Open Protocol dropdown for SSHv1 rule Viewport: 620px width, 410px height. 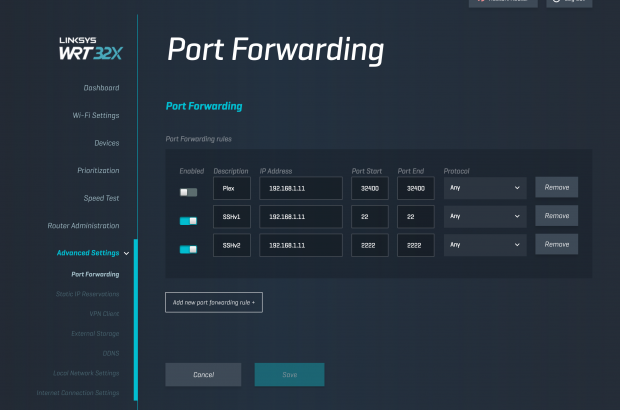484,216
